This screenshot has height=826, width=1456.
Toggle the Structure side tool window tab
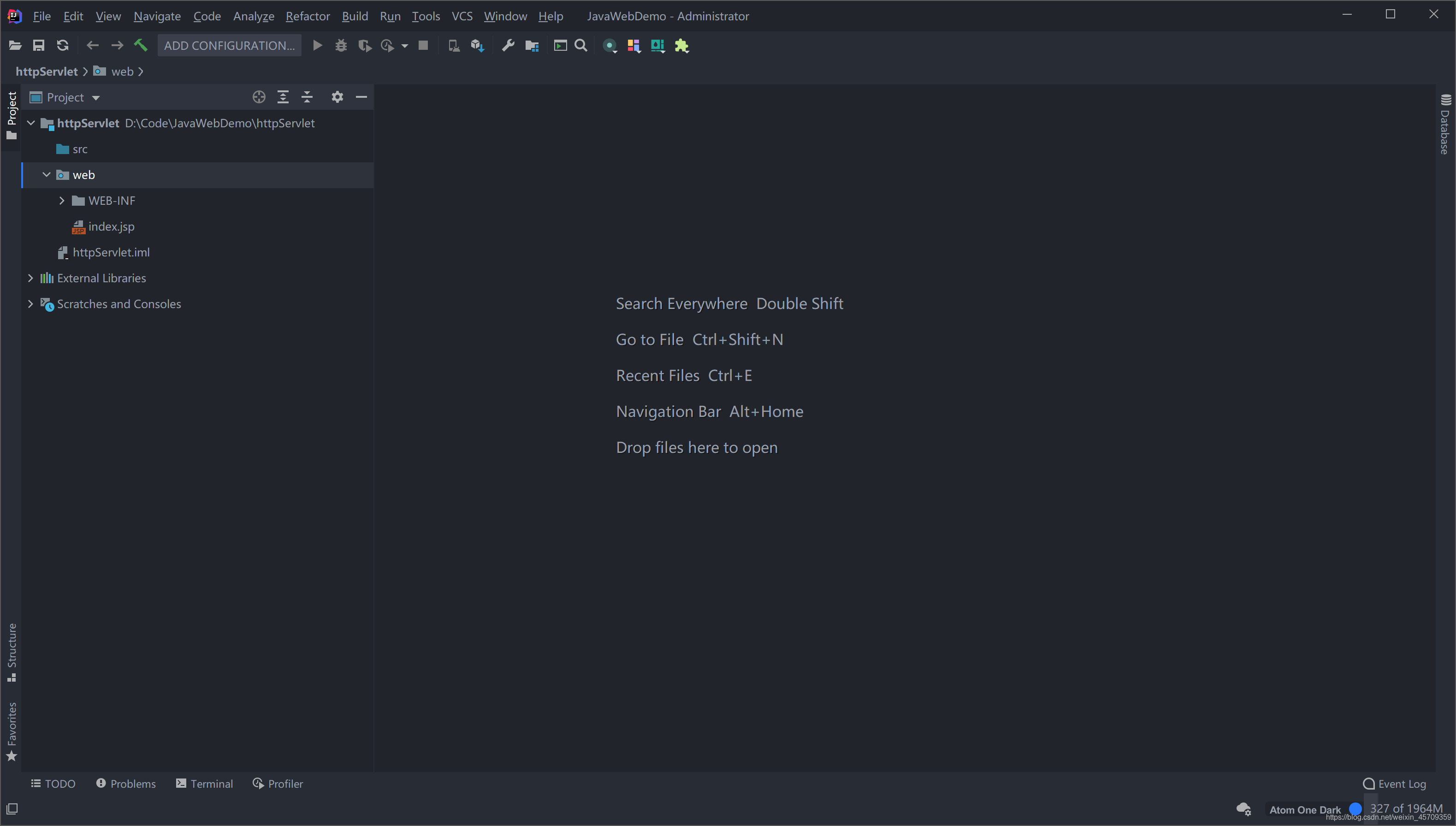(x=12, y=653)
